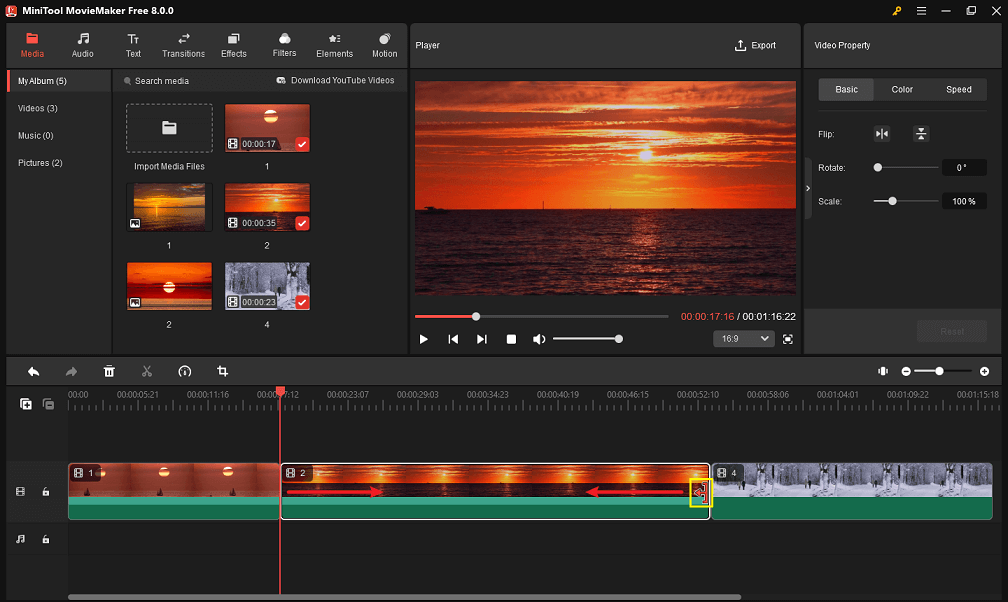Collapse the Video Property panel
The height and width of the screenshot is (602, 1008).
coord(808,188)
